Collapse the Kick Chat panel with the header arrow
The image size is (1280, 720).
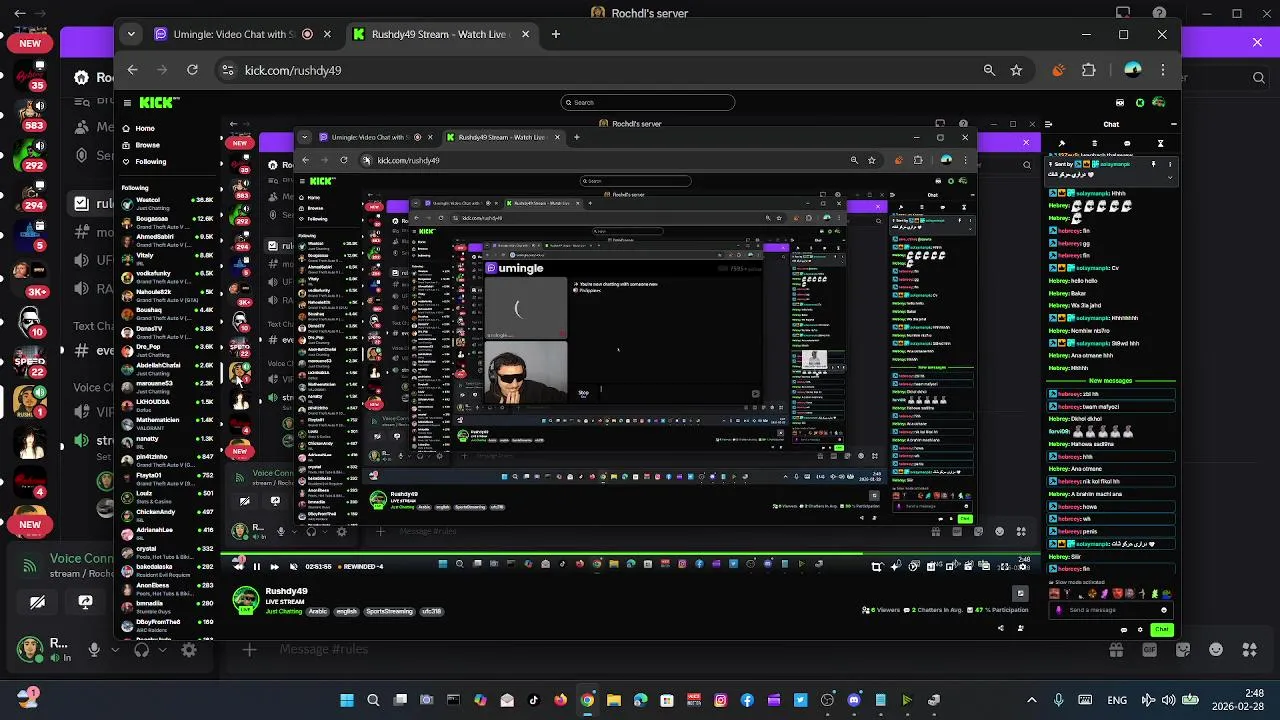coord(1048,125)
